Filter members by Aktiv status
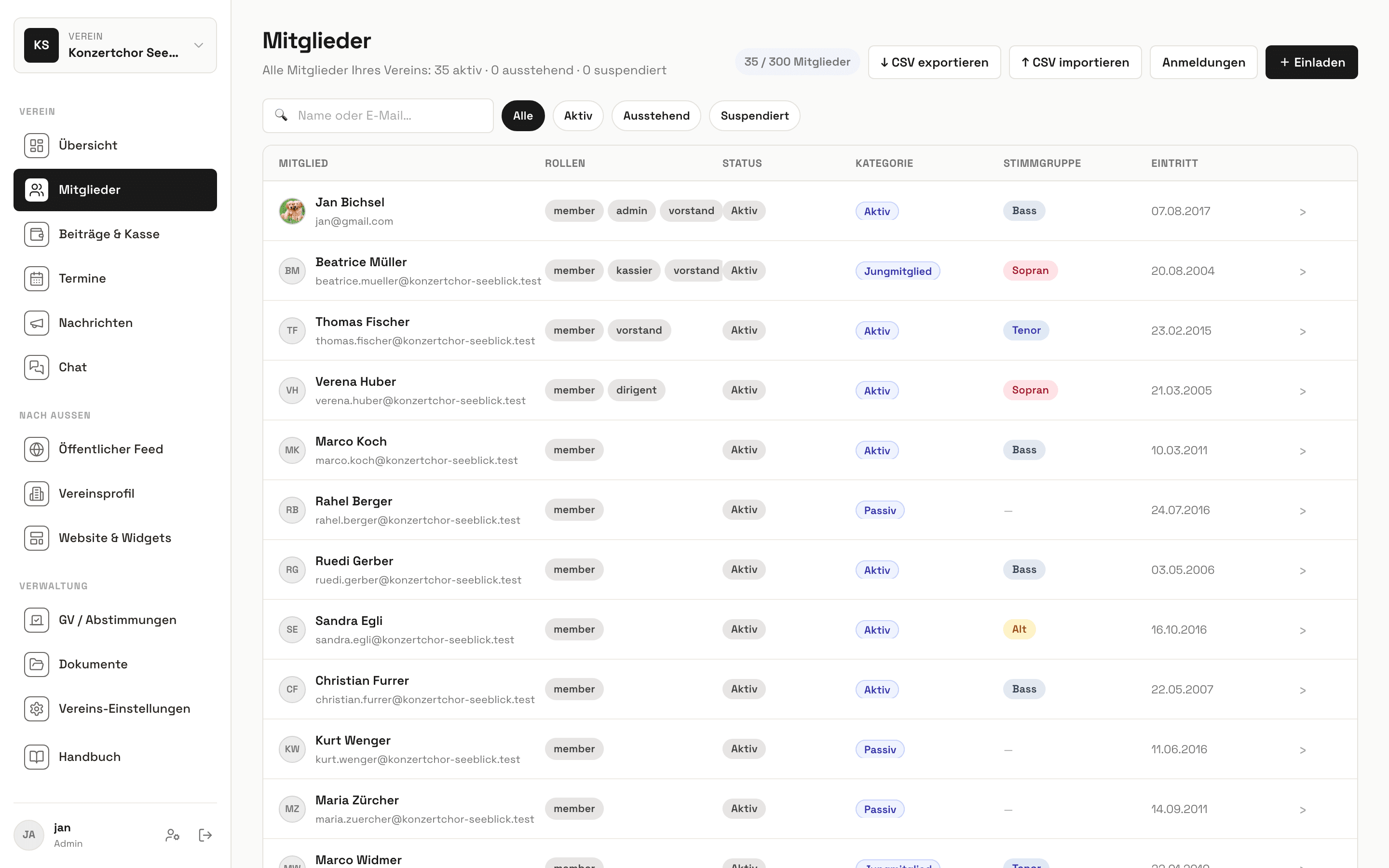The image size is (1389, 868). pos(578,115)
